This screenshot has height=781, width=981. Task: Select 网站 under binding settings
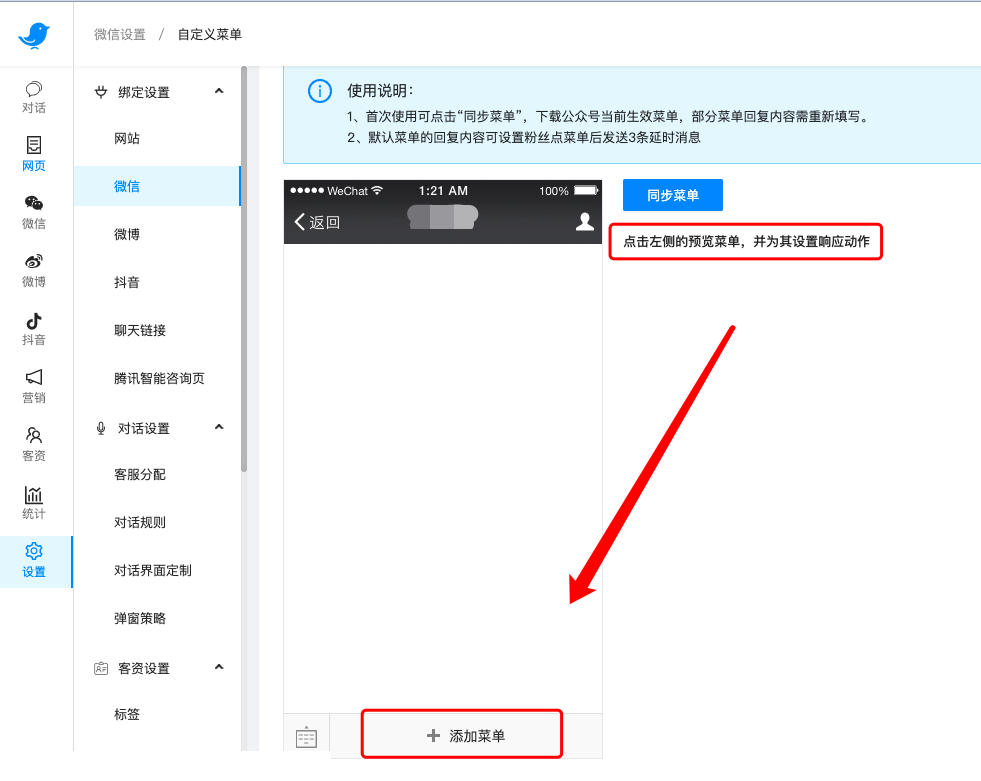pos(126,138)
